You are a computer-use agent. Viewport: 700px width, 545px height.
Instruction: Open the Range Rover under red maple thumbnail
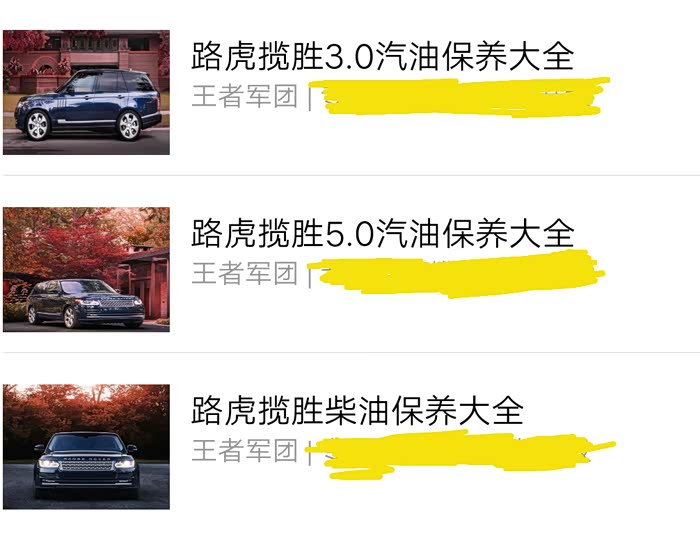coord(86,270)
